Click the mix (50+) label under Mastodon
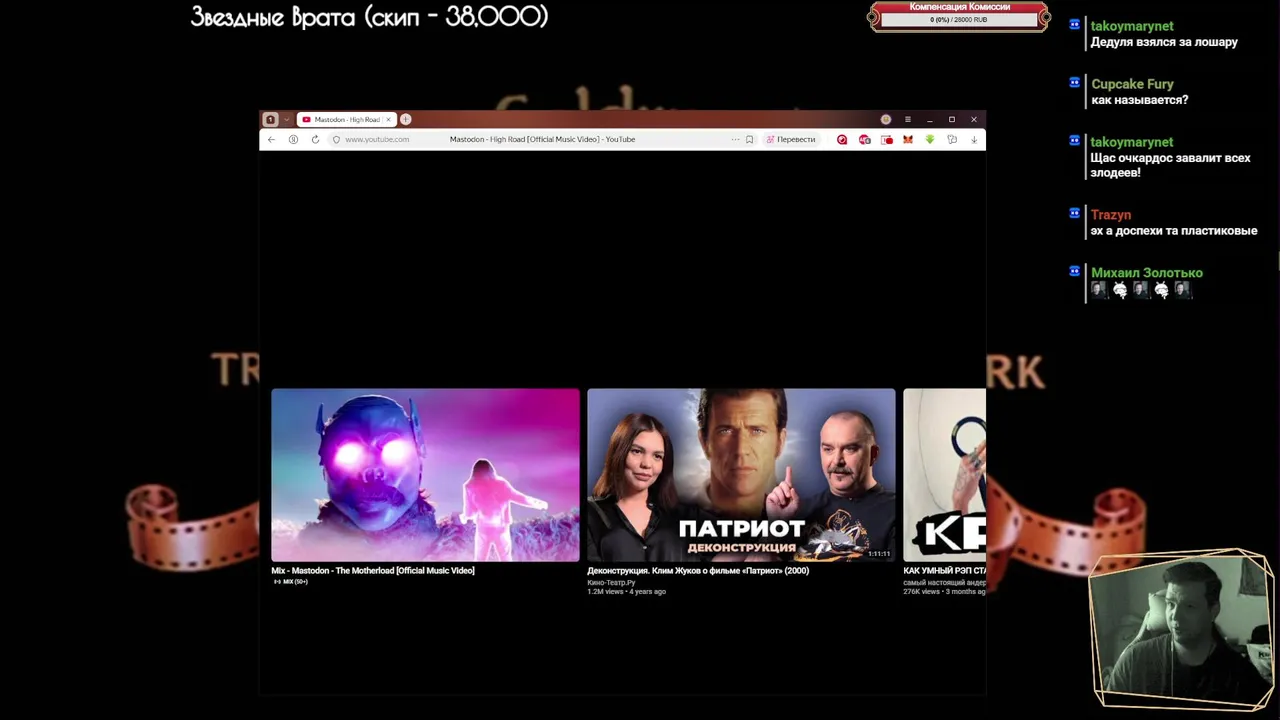This screenshot has height=720, width=1280. point(290,581)
